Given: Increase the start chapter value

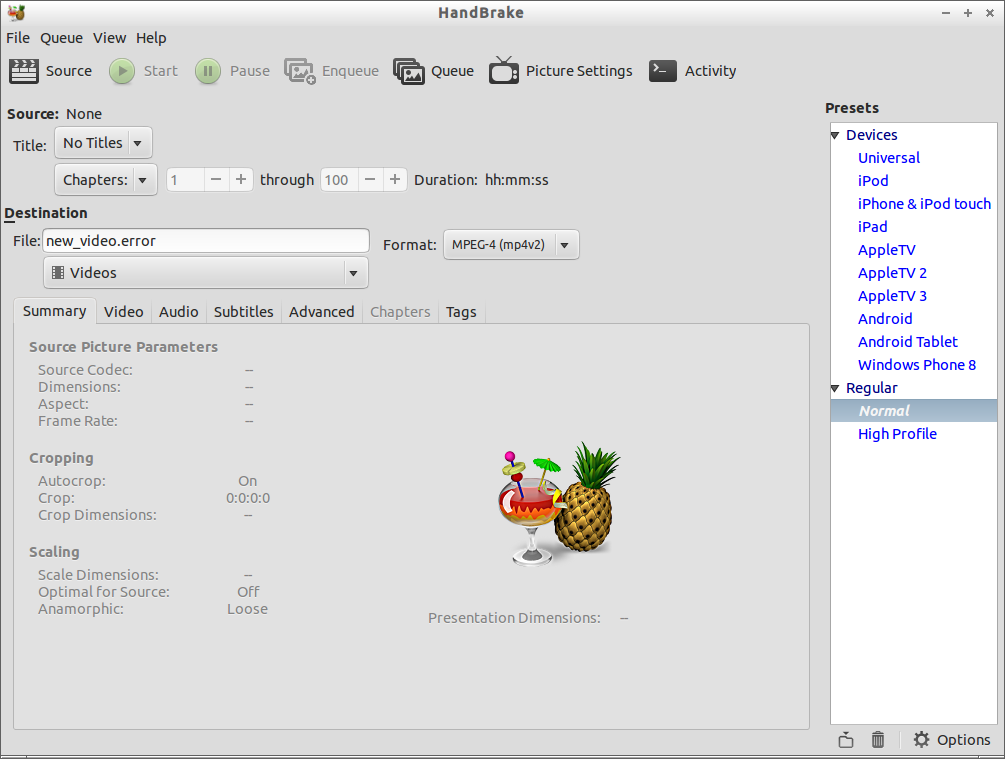Looking at the screenshot, I should (240, 179).
